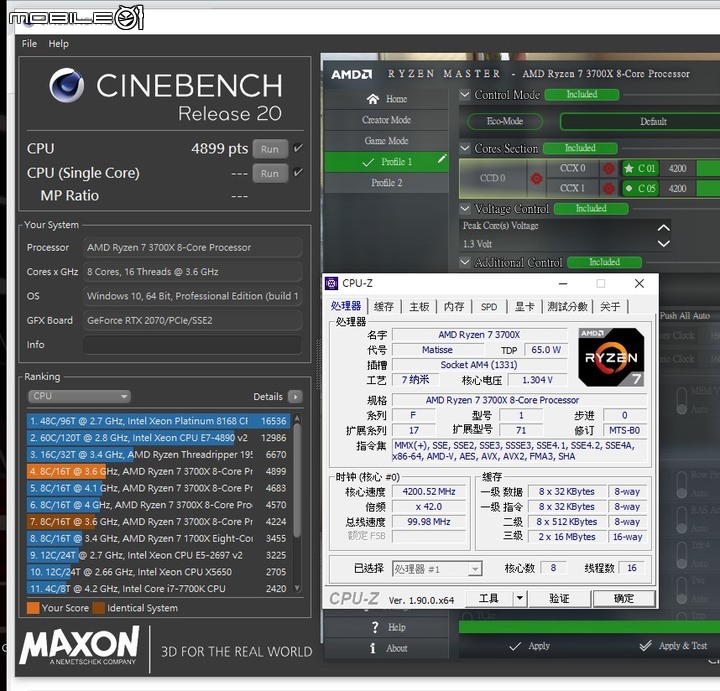720x691 pixels.
Task: Select Game Mode in Ryzen Master
Action: (x=386, y=141)
